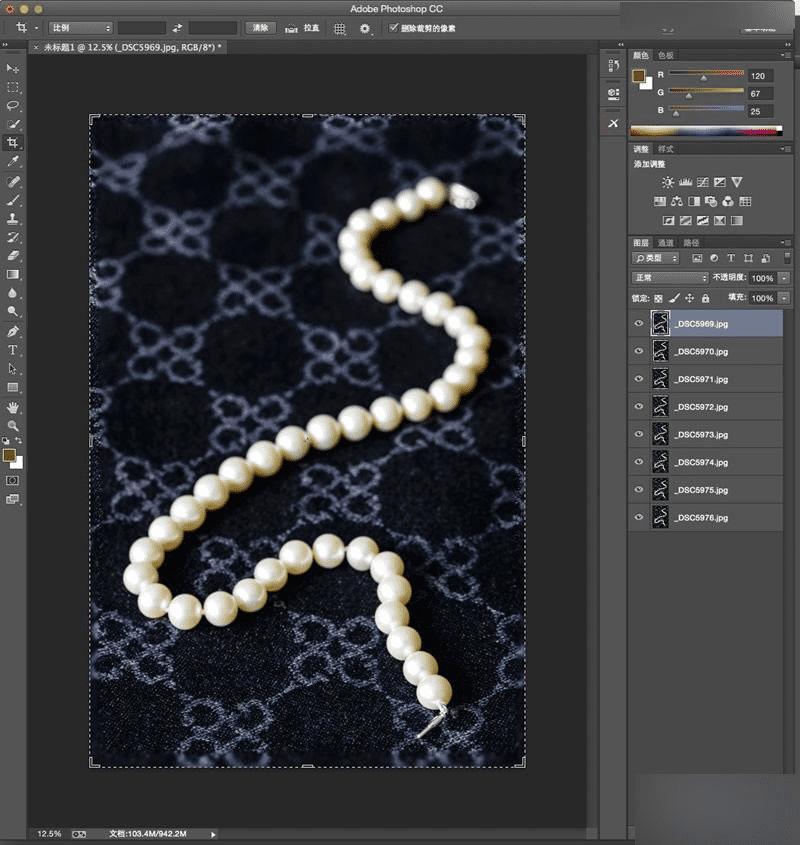The width and height of the screenshot is (800, 845).
Task: Click the Clear (清除) button
Action: tap(259, 28)
